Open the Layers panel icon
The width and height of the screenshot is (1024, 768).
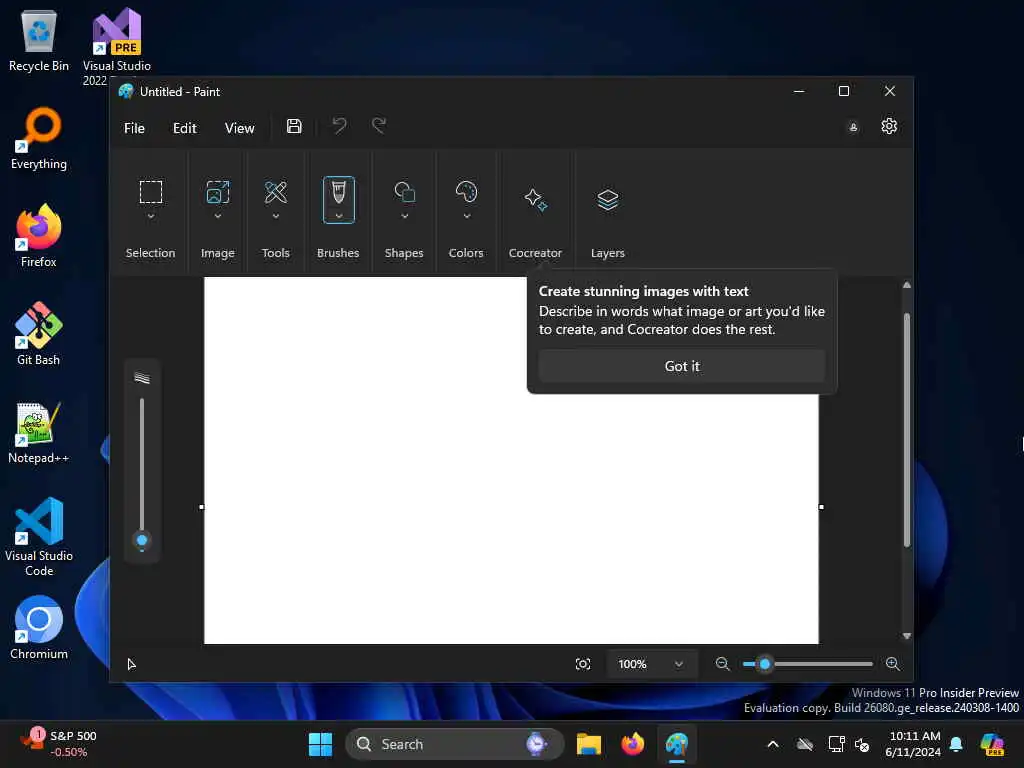(607, 199)
